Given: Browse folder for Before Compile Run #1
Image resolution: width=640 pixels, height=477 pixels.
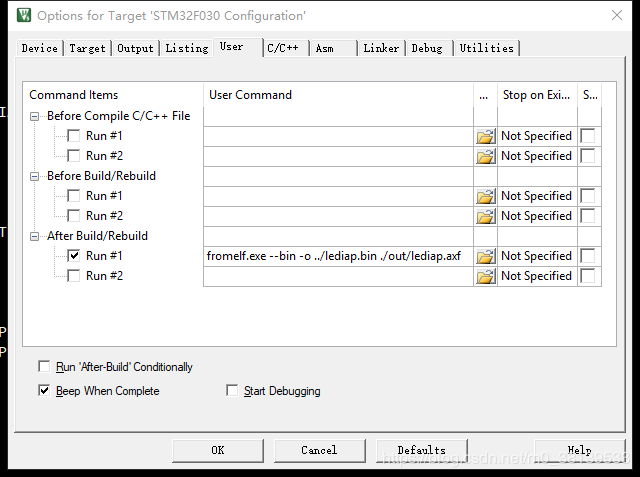Looking at the screenshot, I should 486,136.
